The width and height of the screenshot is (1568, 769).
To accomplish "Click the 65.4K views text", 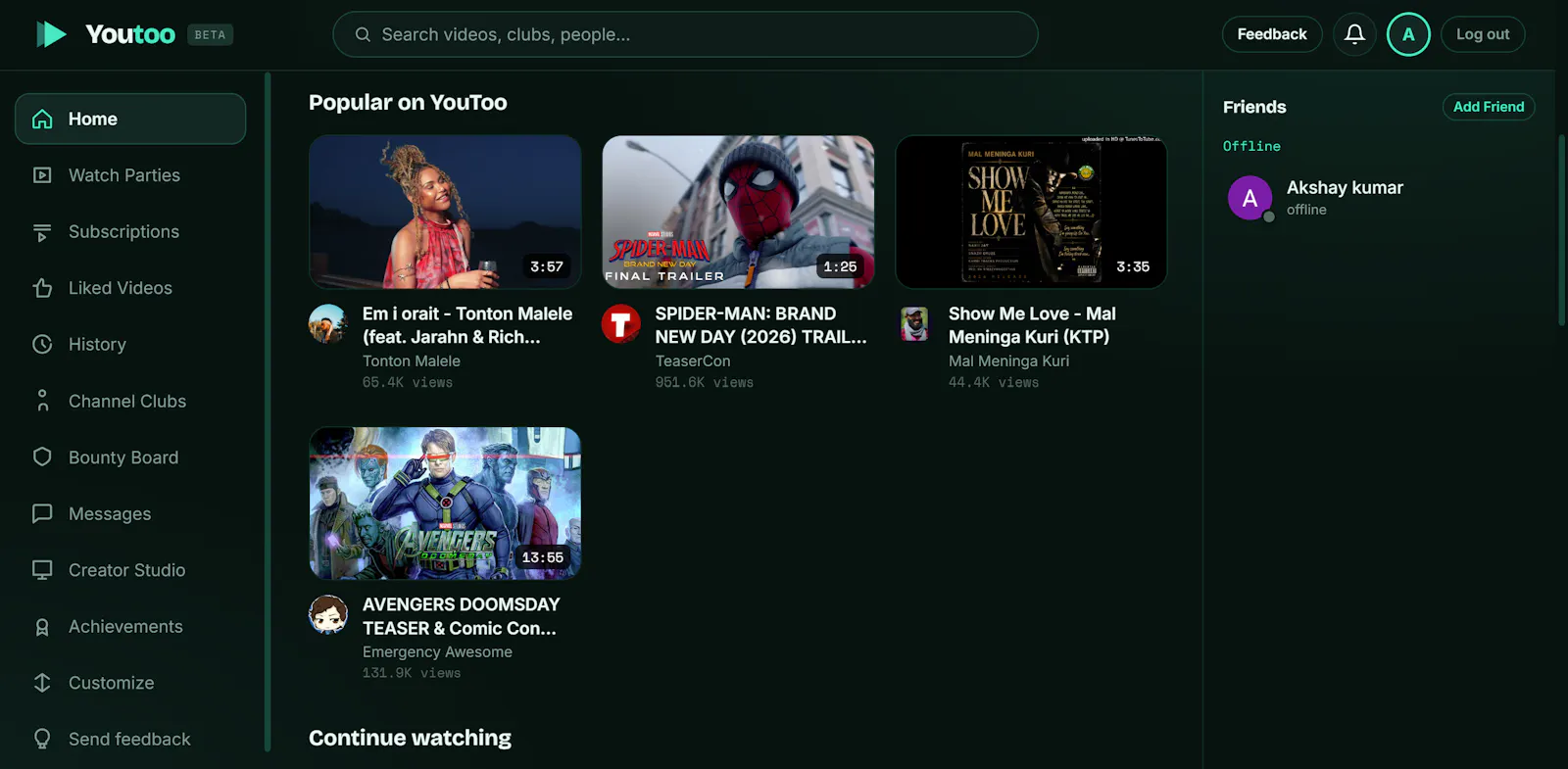I will (408, 383).
